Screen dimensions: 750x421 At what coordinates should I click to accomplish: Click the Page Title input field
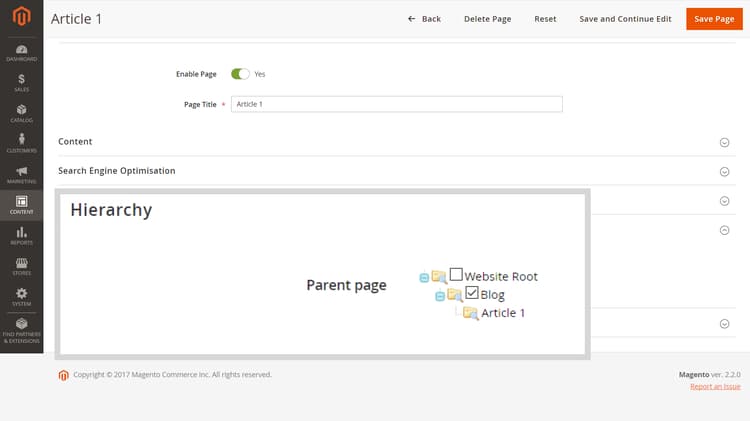pos(397,104)
